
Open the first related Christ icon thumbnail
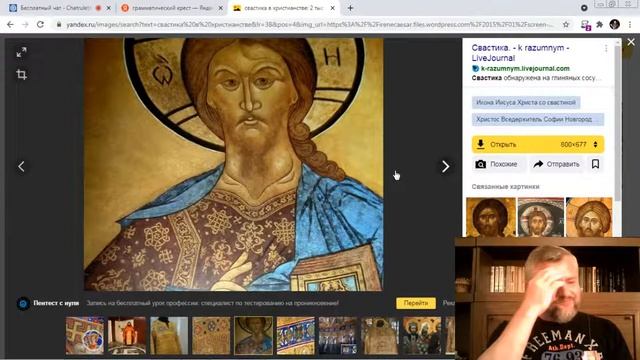(x=491, y=217)
